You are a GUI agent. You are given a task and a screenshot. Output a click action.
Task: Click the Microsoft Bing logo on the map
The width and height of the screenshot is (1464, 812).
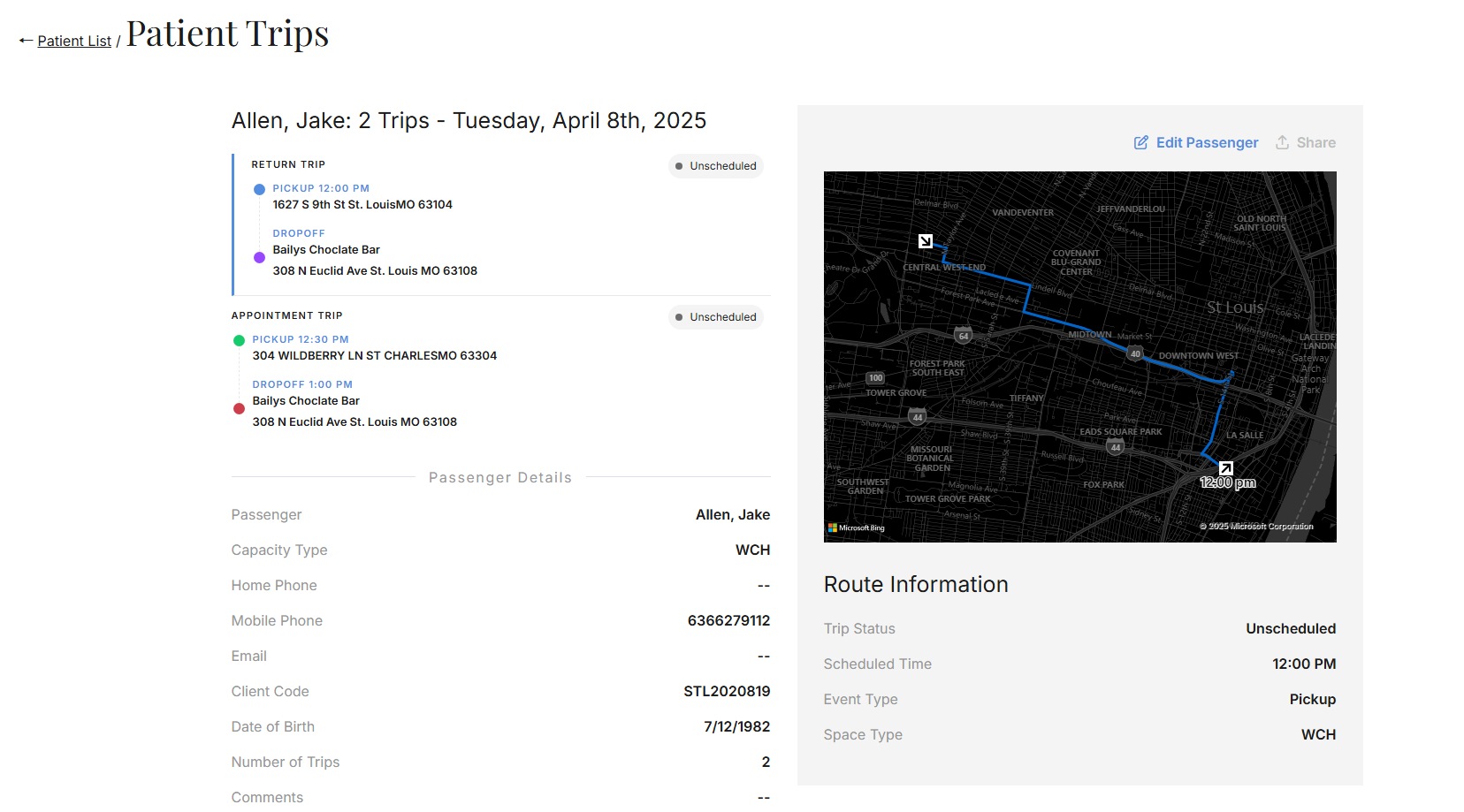(x=856, y=527)
